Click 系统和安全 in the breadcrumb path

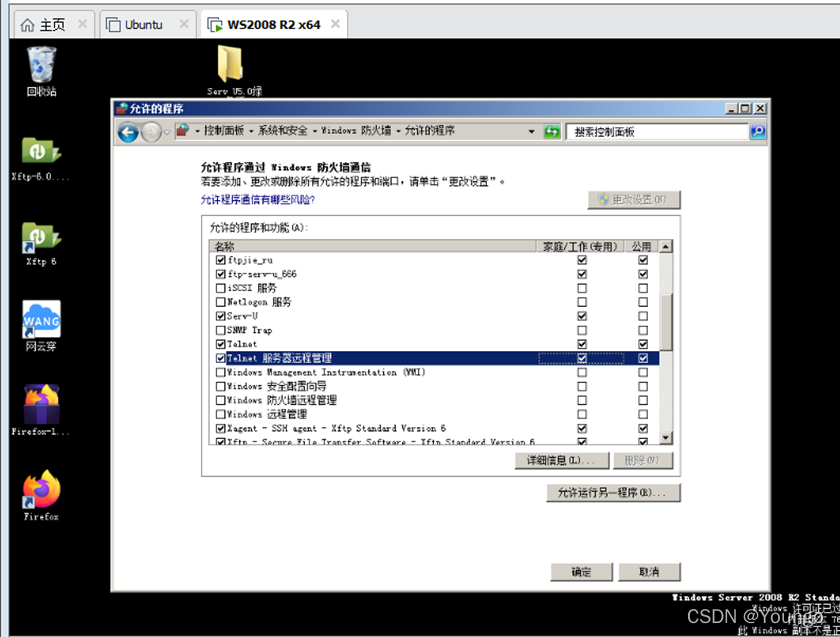pos(283,131)
